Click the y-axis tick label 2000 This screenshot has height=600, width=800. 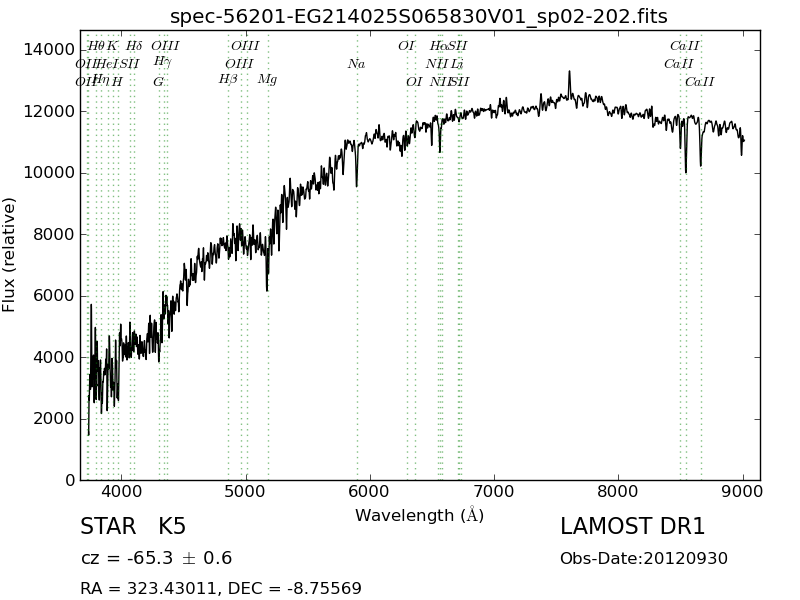pyautogui.click(x=54, y=419)
